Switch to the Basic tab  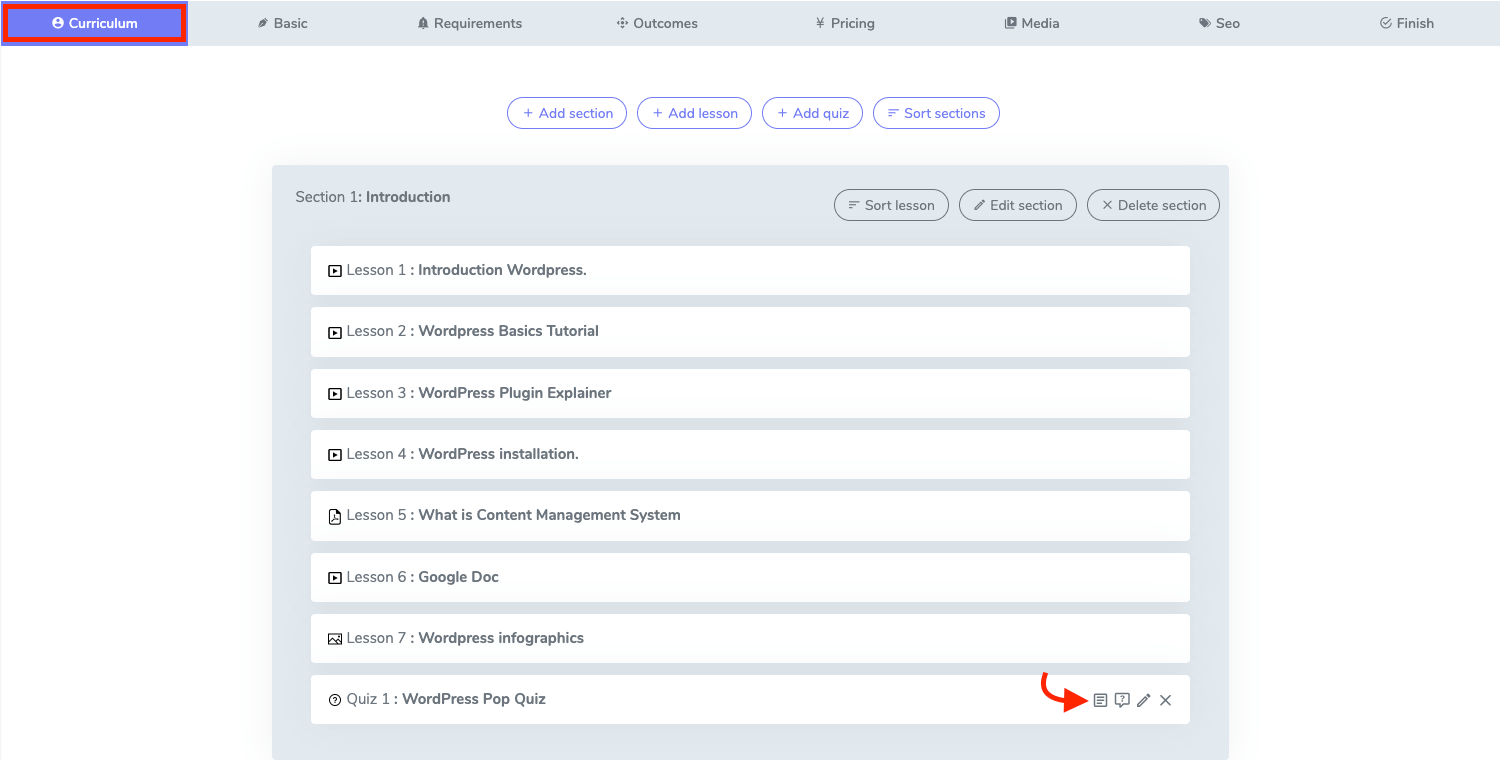click(x=282, y=23)
